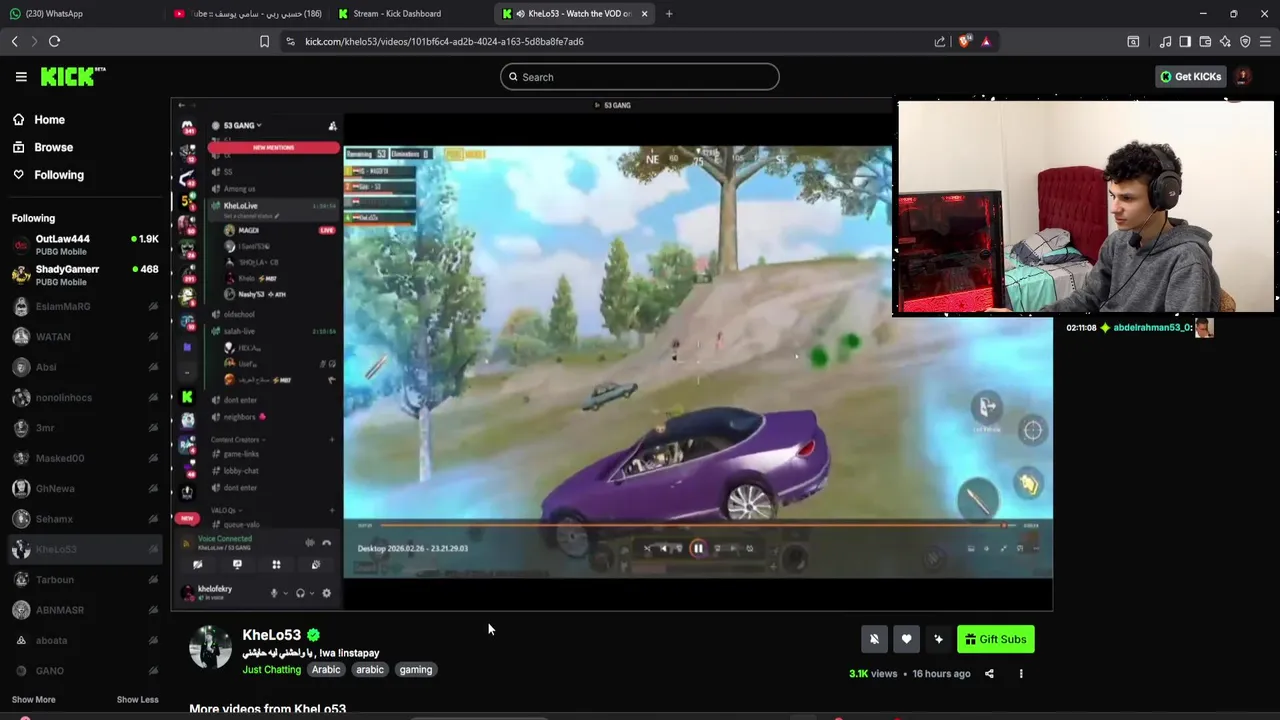Screen dimensions: 1280x720
Task: Toggle follow heart for KheLo53
Action: tap(906, 639)
